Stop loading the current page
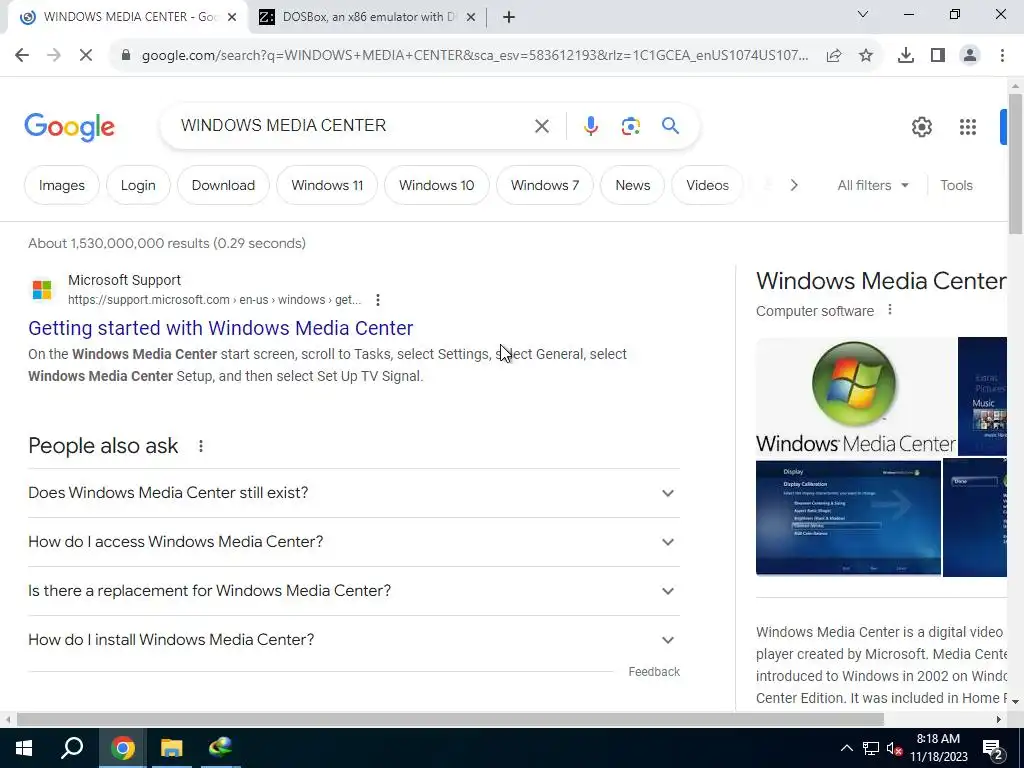The width and height of the screenshot is (1024, 768). [86, 56]
